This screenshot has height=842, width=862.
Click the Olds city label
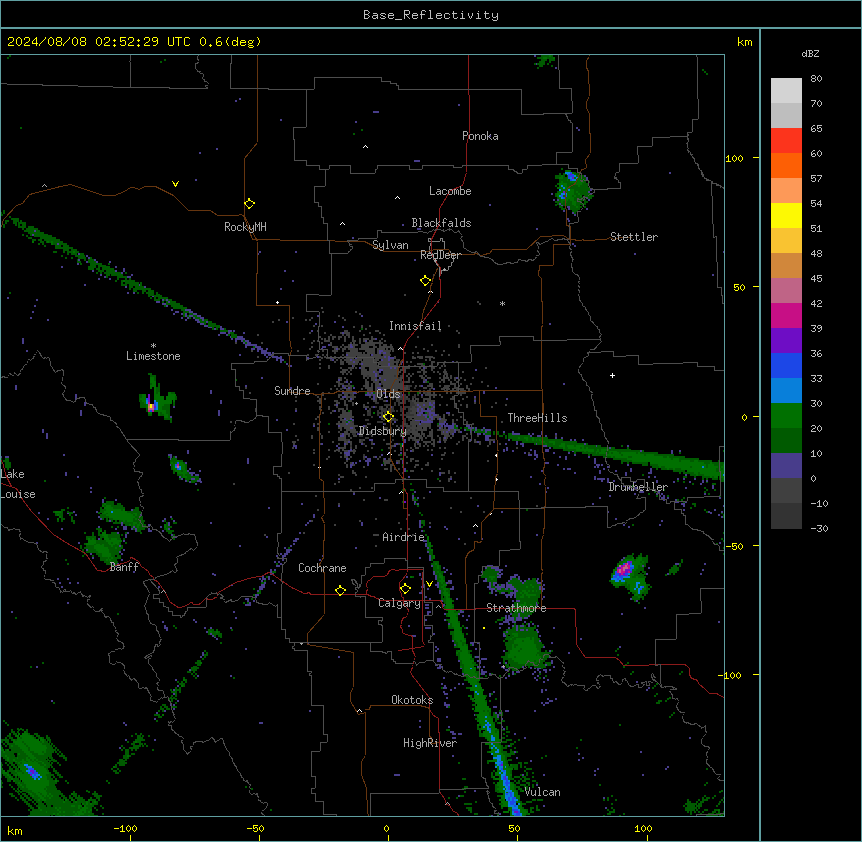[x=388, y=394]
